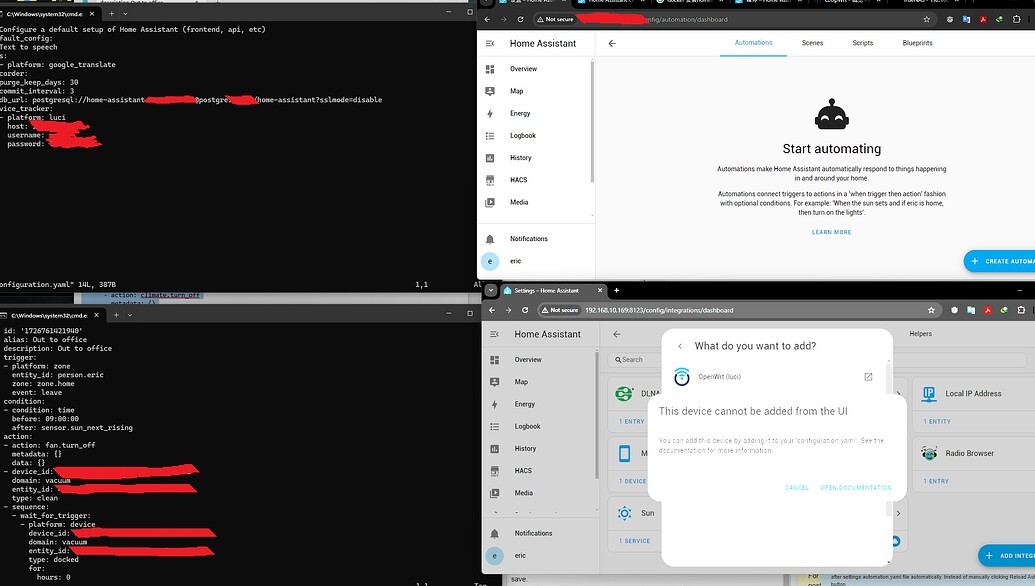Image resolution: width=1035 pixels, height=586 pixels.
Task: Click the LEARN MORE link
Action: 831,231
